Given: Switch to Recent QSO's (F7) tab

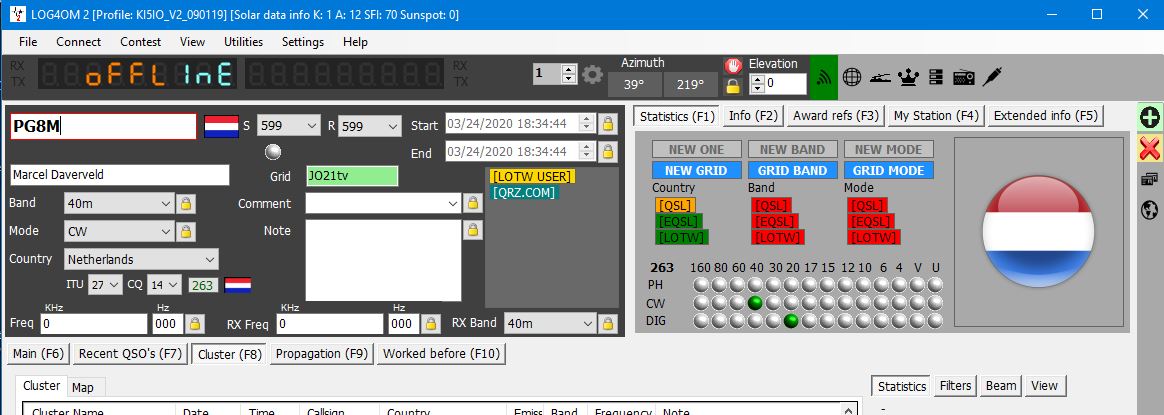Looking at the screenshot, I should point(130,354).
